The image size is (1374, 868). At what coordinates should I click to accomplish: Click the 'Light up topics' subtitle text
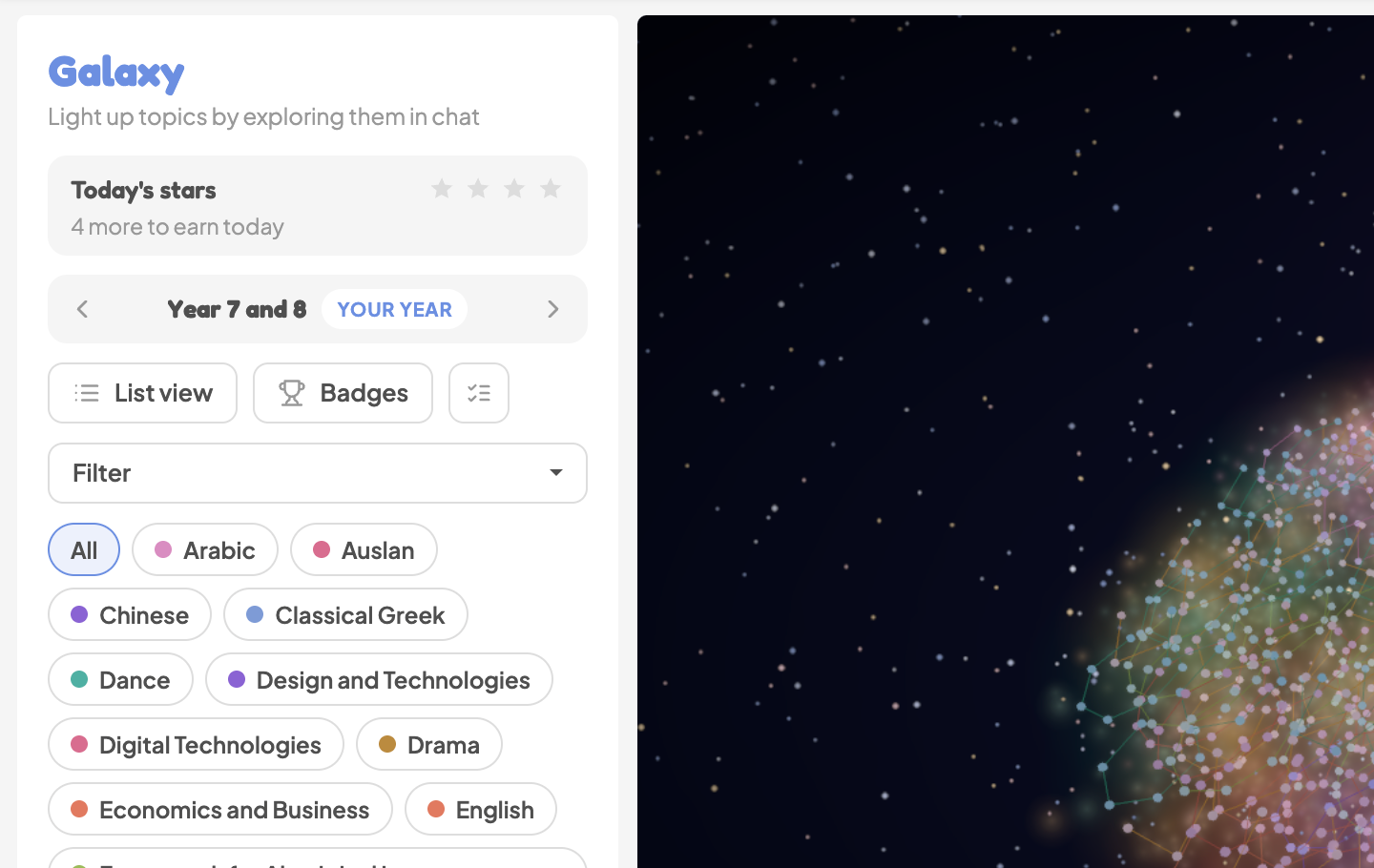pyautogui.click(x=263, y=116)
